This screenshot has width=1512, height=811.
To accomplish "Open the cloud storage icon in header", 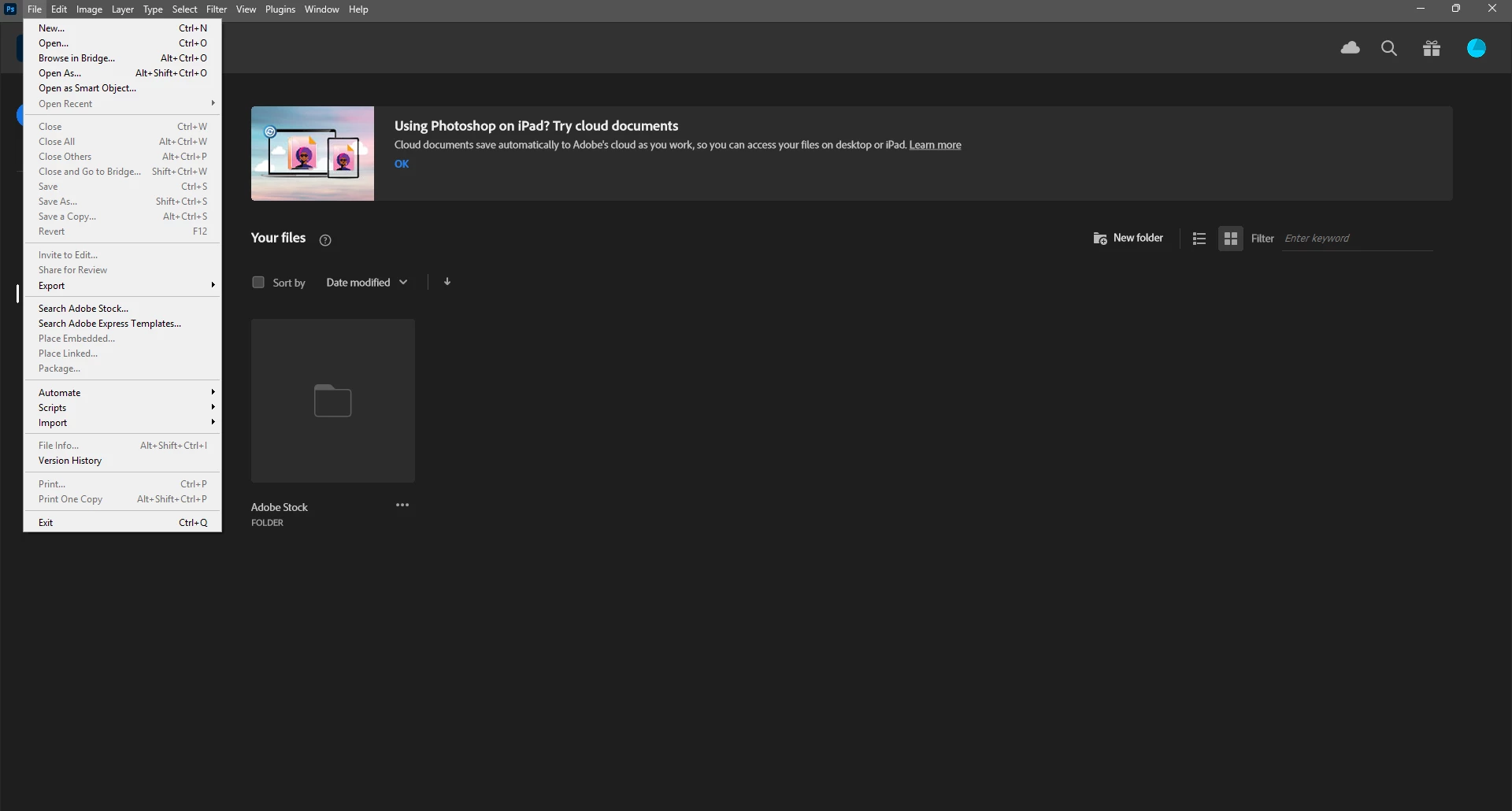I will coord(1351,48).
